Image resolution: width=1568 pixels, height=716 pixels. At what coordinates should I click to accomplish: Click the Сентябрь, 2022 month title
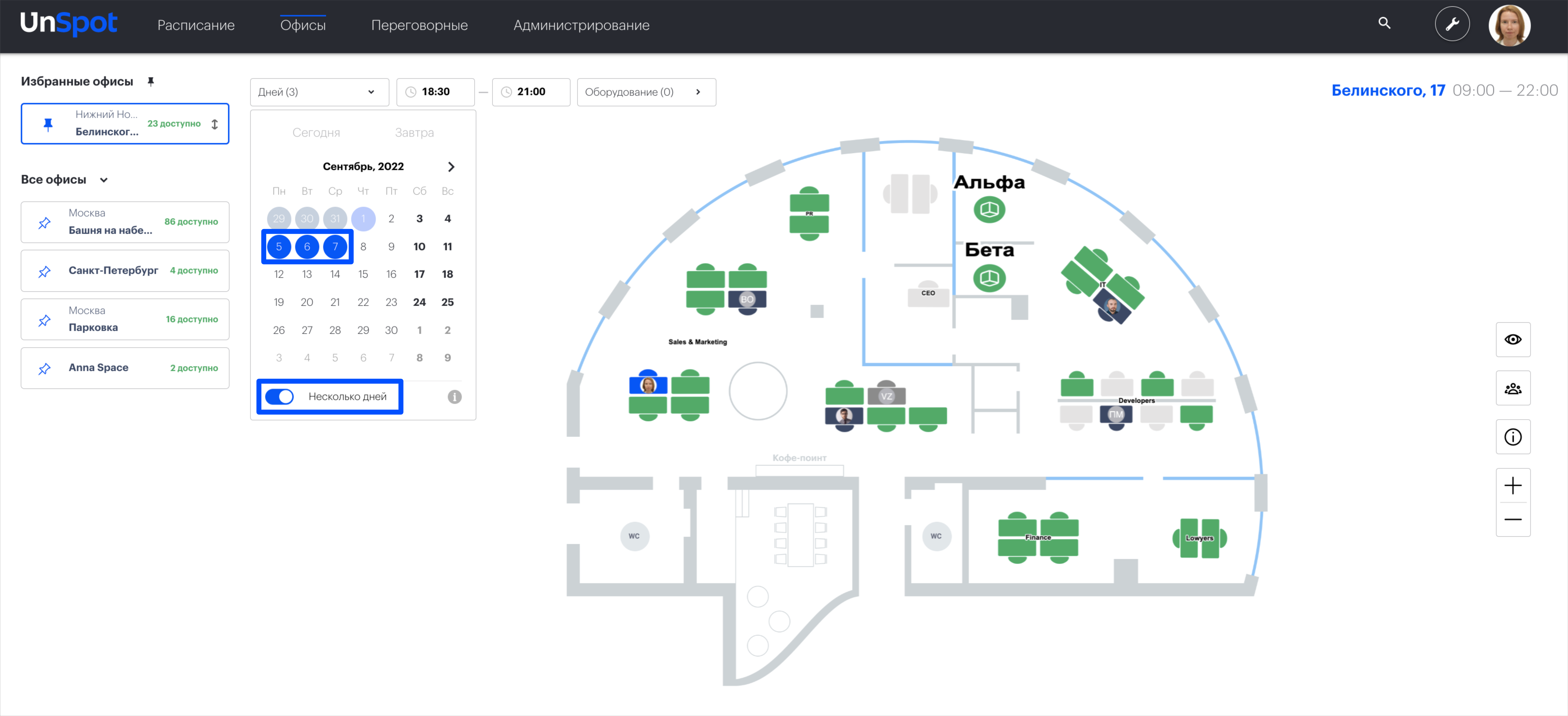[363, 167]
